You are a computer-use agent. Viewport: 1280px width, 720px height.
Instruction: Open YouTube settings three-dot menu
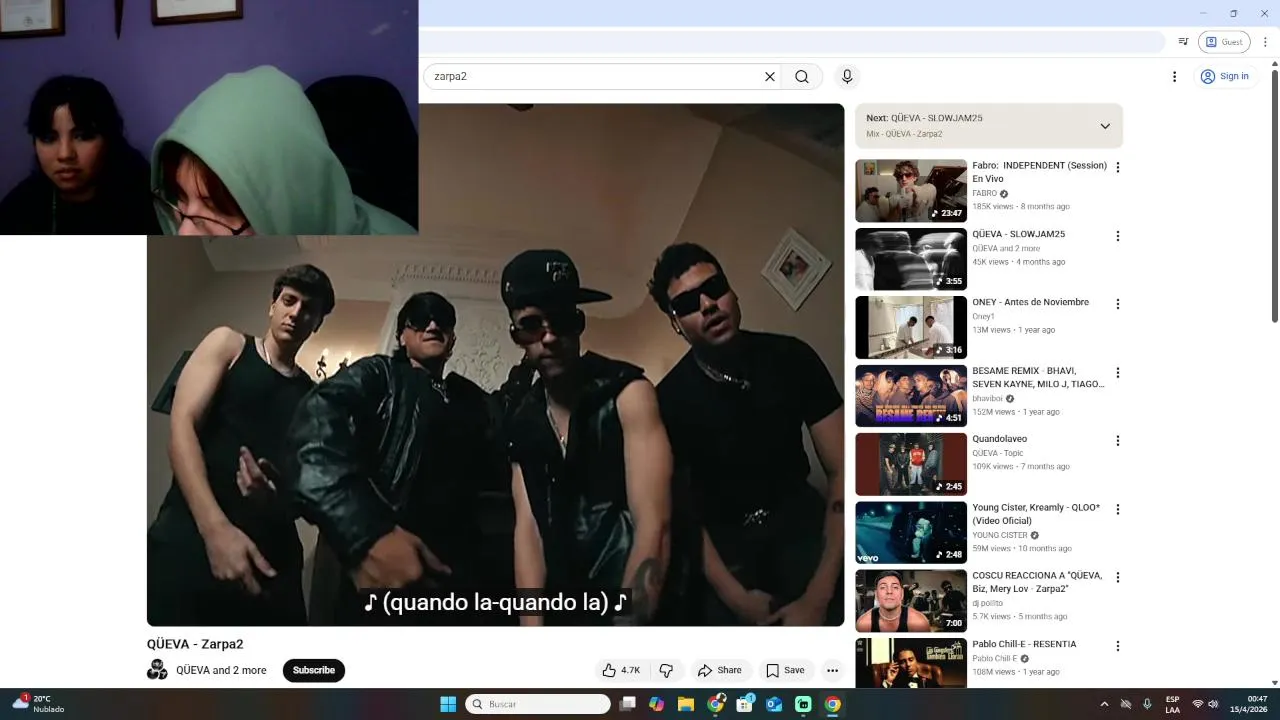[1175, 77]
